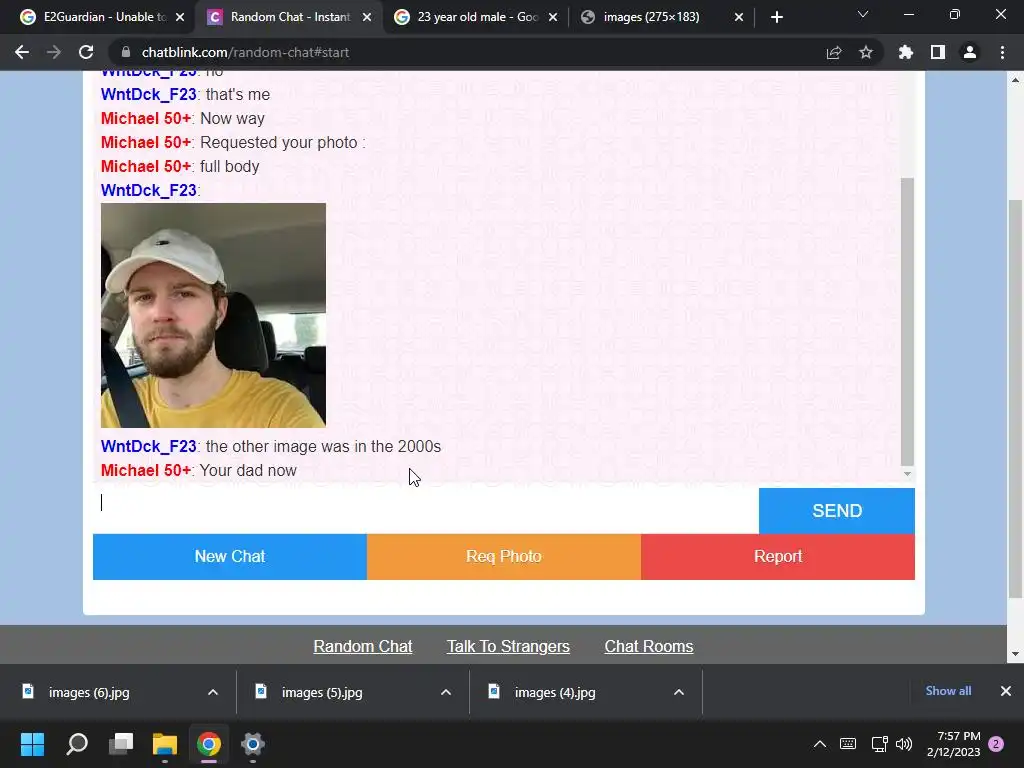The width and height of the screenshot is (1024, 768).
Task: Open Settings gear on the taskbar
Action: click(252, 744)
